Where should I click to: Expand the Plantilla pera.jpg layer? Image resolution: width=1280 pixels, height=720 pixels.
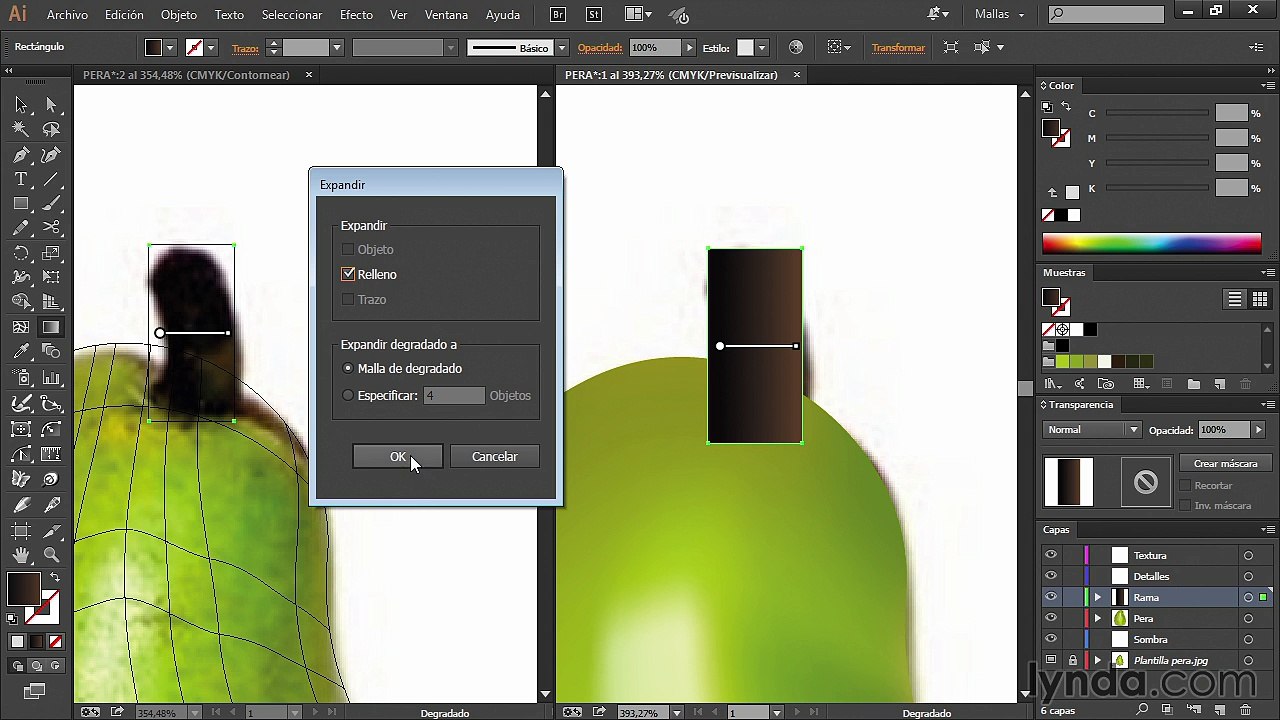[1098, 660]
